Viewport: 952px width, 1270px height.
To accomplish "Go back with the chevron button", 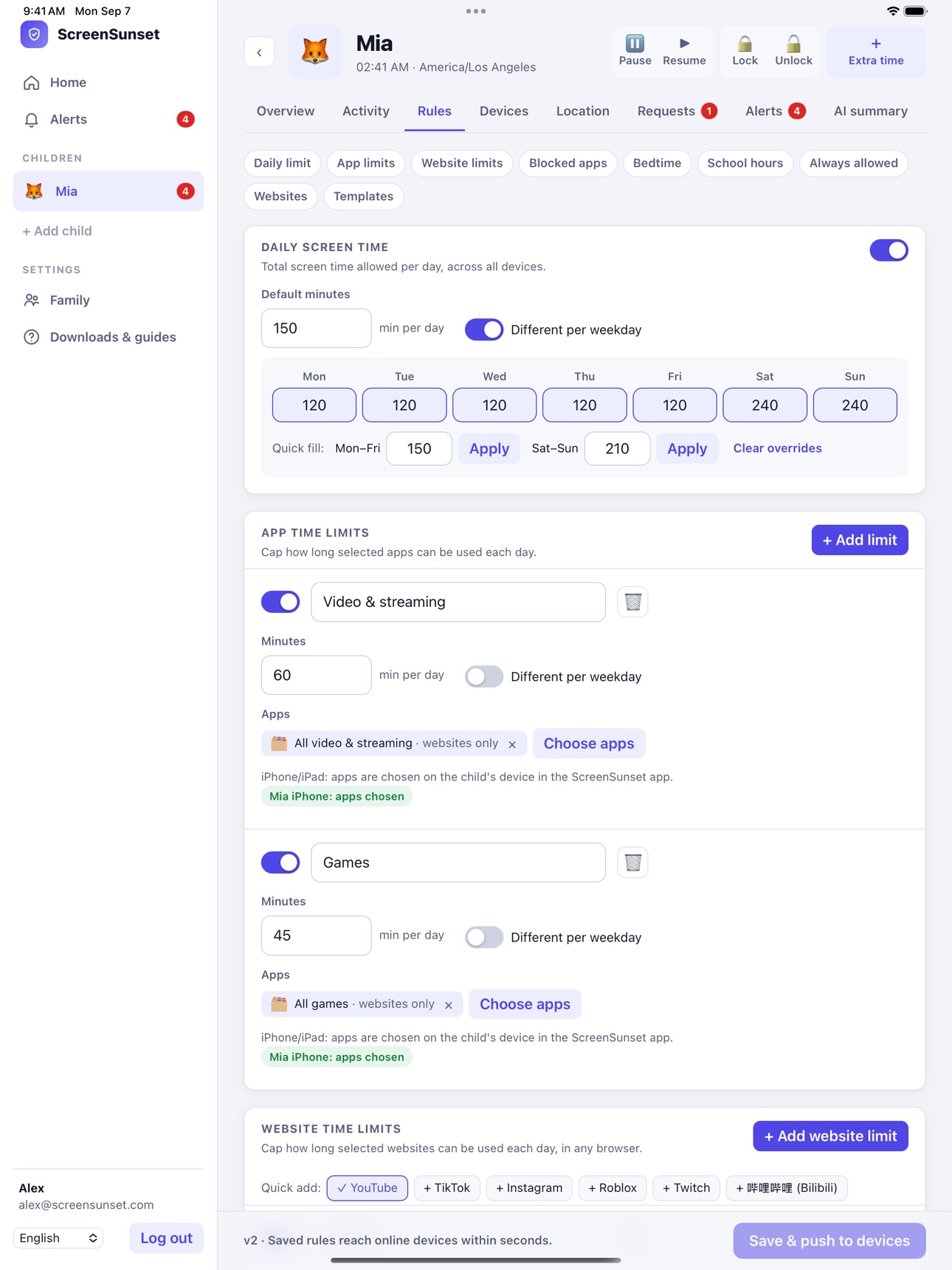I will pos(259,52).
